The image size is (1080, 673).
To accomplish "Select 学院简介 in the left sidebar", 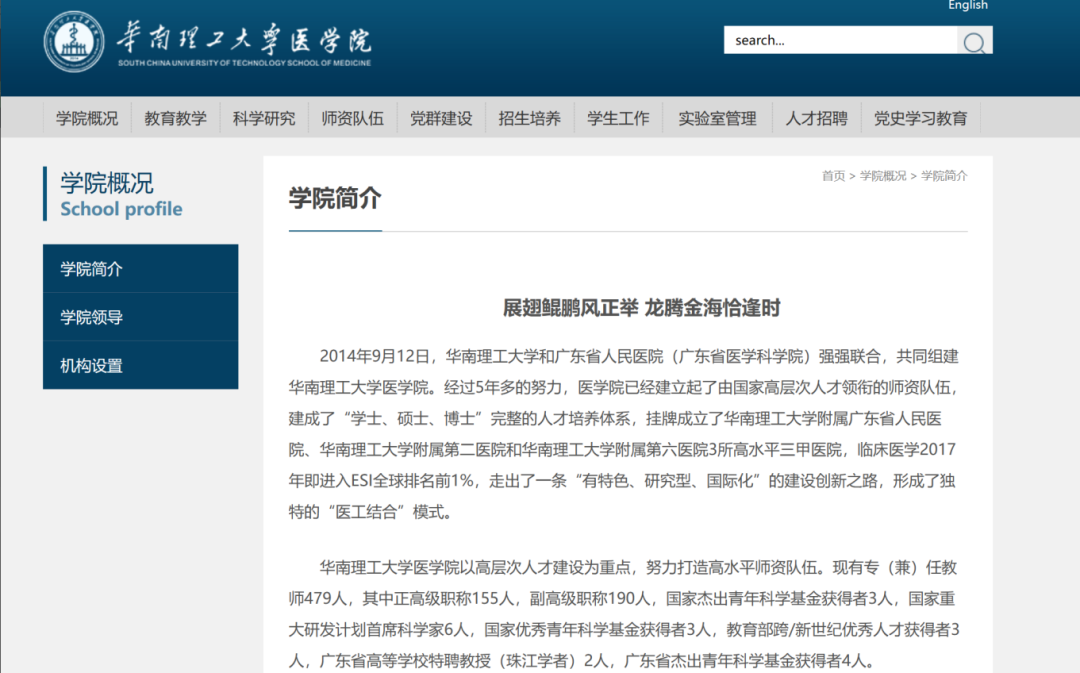I will coord(141,269).
